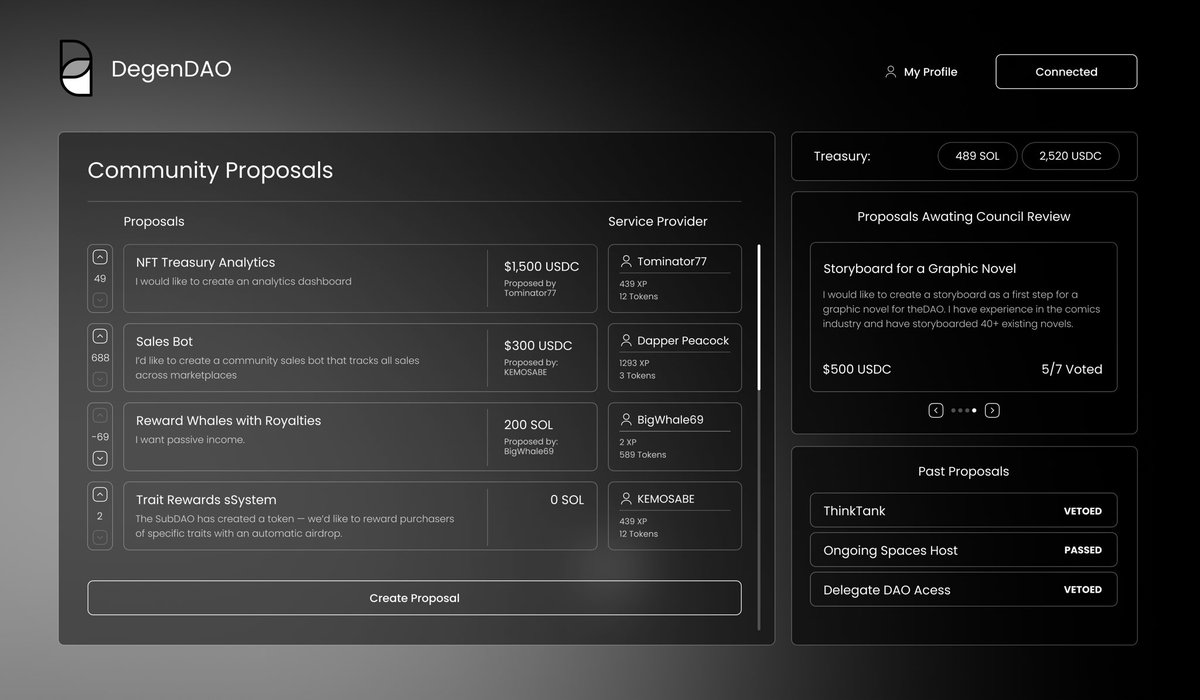Open the Reward Whales with Royalties card

[360, 436]
